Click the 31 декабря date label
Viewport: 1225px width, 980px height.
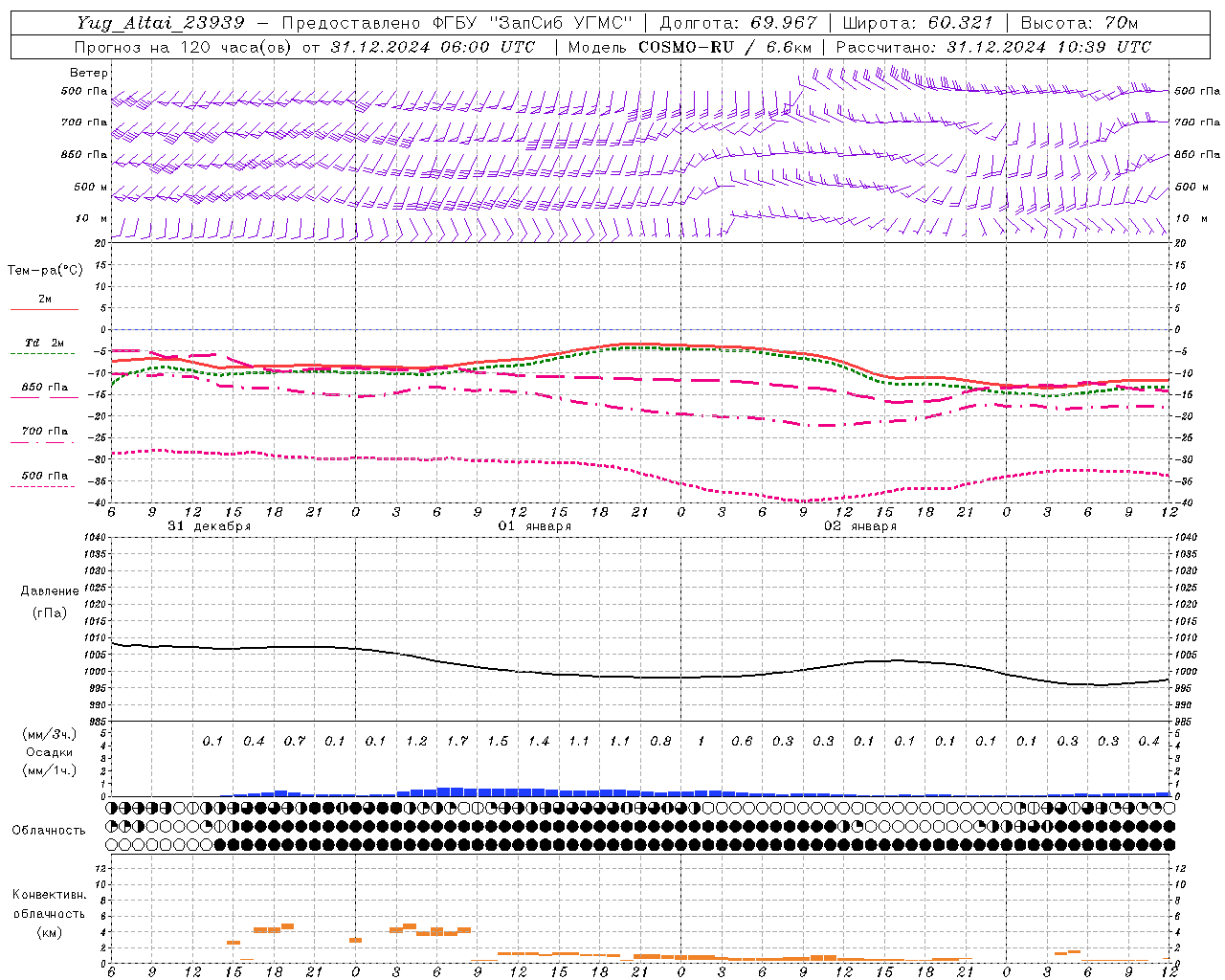[209, 526]
